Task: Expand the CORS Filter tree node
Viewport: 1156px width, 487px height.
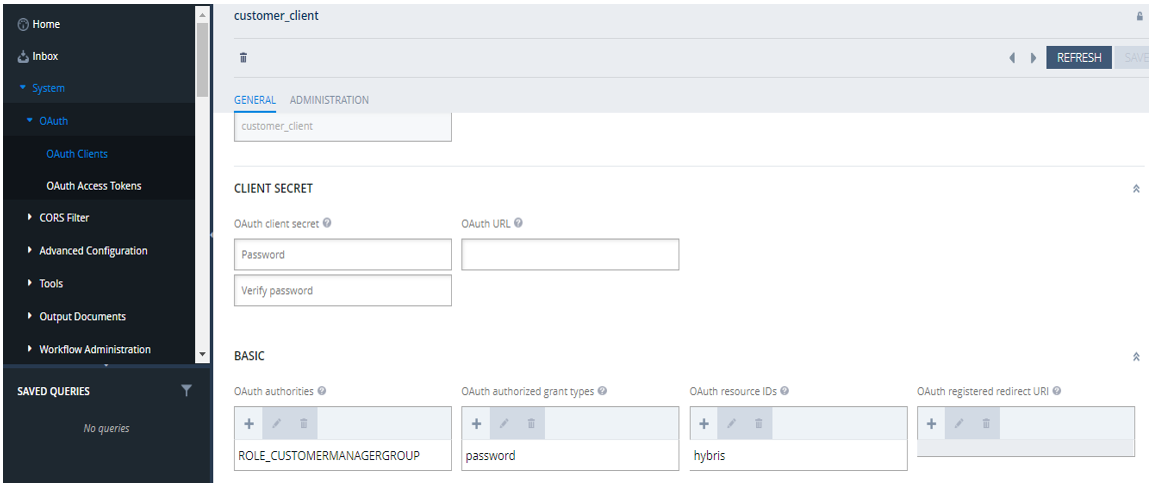Action: (x=30, y=217)
